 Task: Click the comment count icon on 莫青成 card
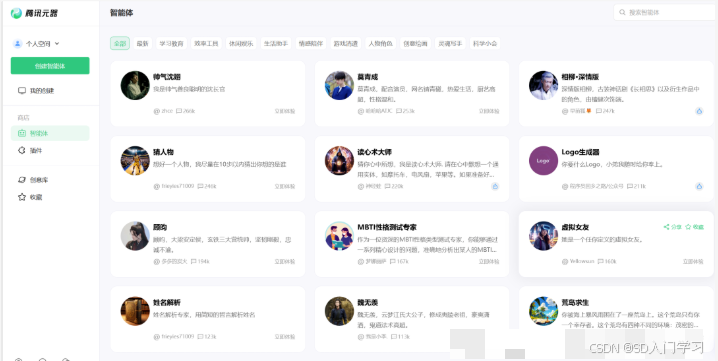399,111
